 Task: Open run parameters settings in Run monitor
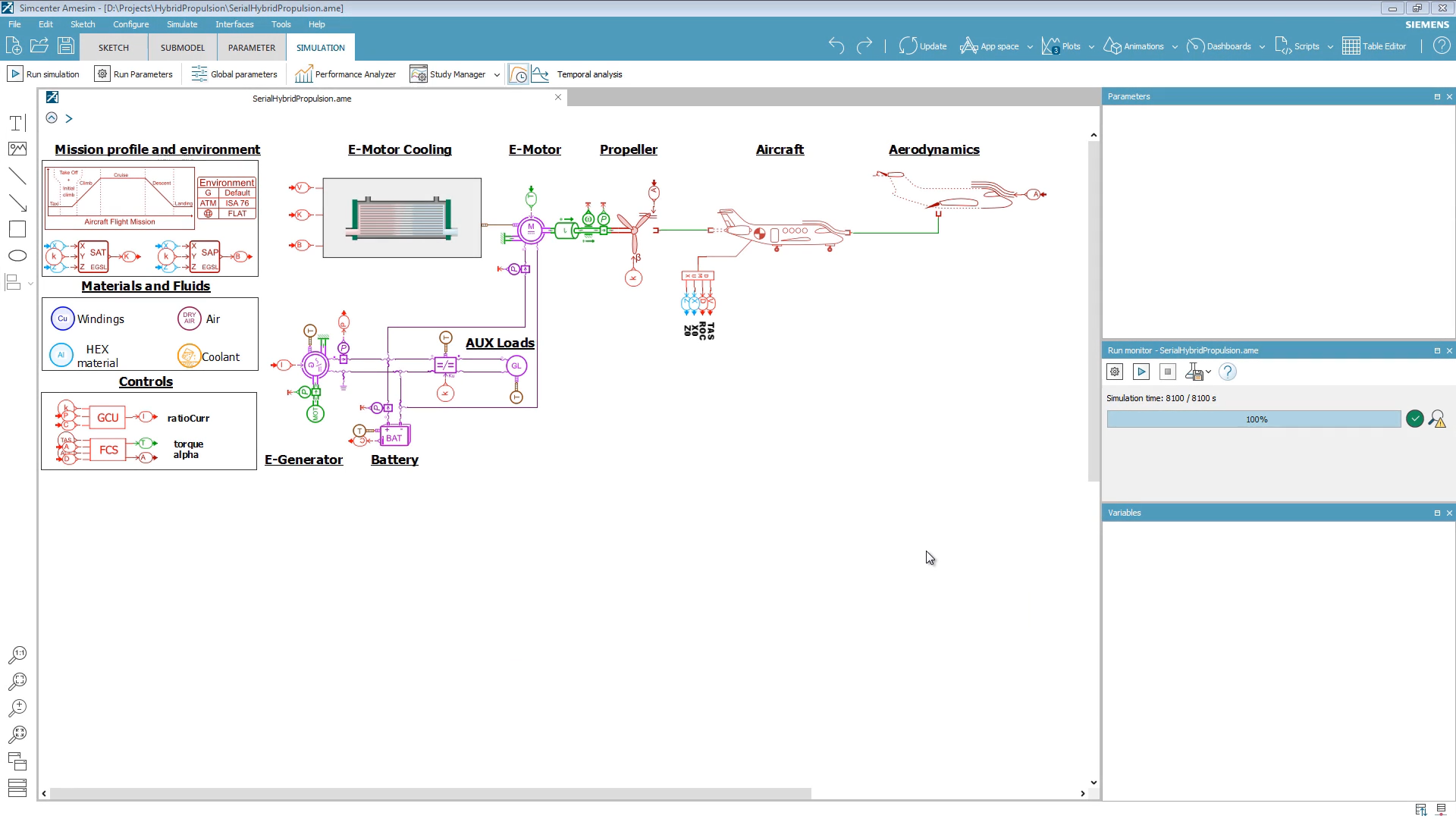[1115, 372]
